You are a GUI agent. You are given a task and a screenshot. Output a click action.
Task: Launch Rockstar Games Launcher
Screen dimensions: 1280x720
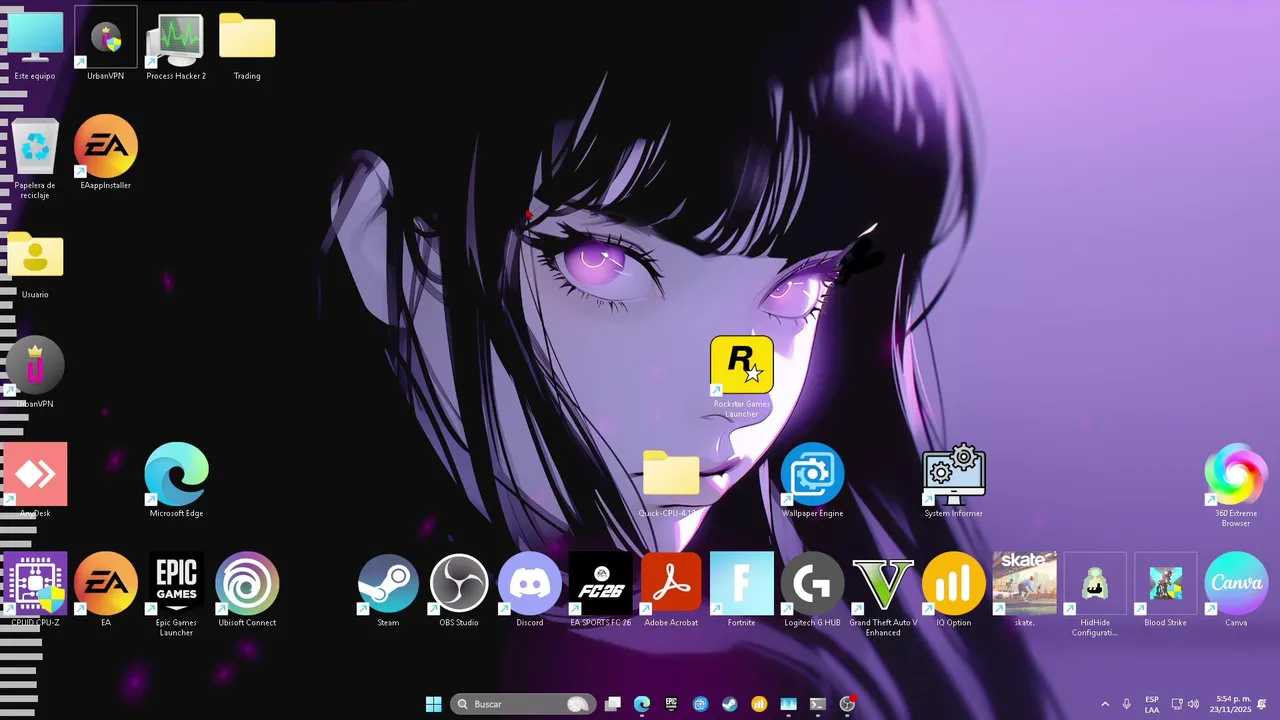click(742, 375)
